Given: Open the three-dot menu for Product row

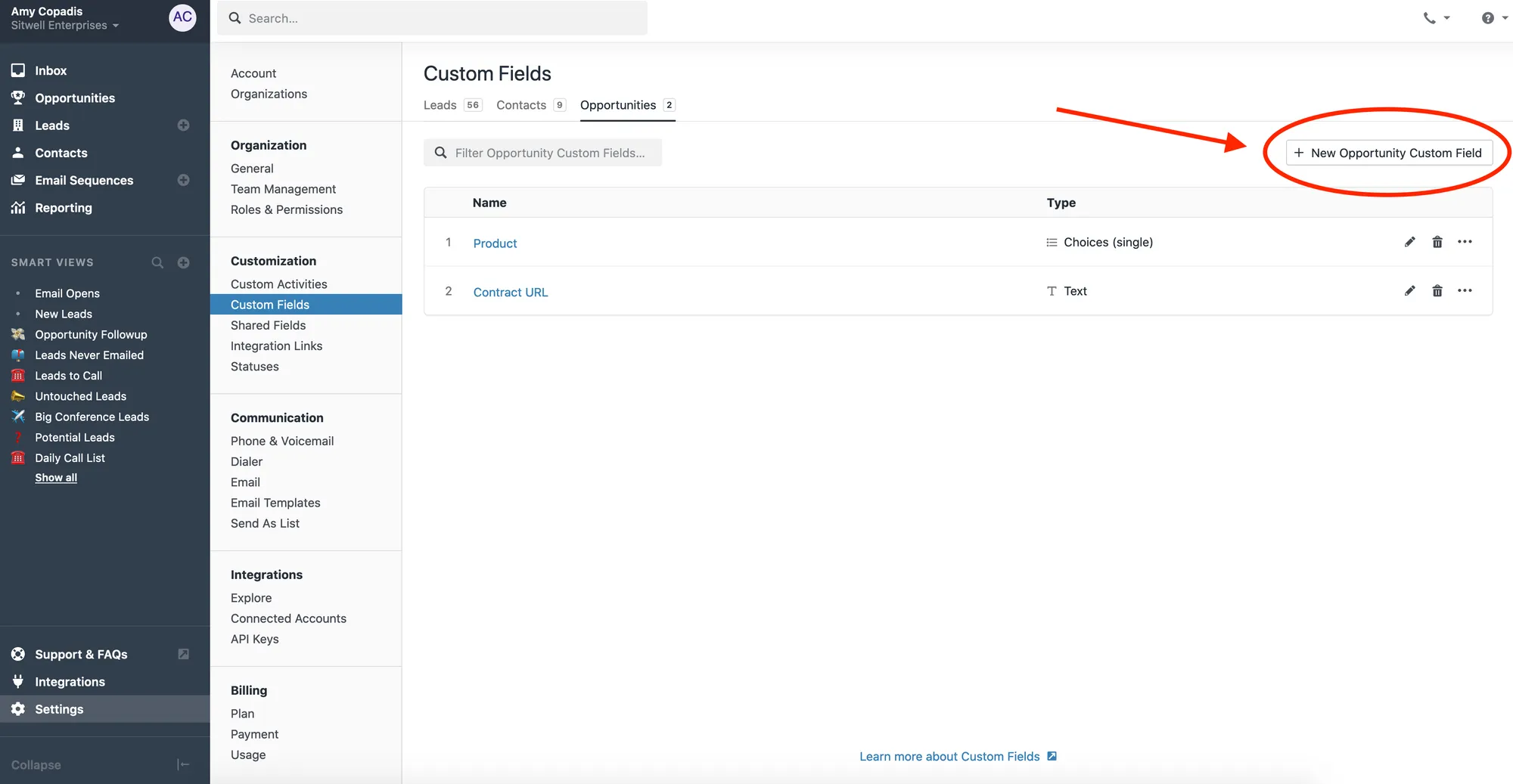Looking at the screenshot, I should click(x=1465, y=242).
